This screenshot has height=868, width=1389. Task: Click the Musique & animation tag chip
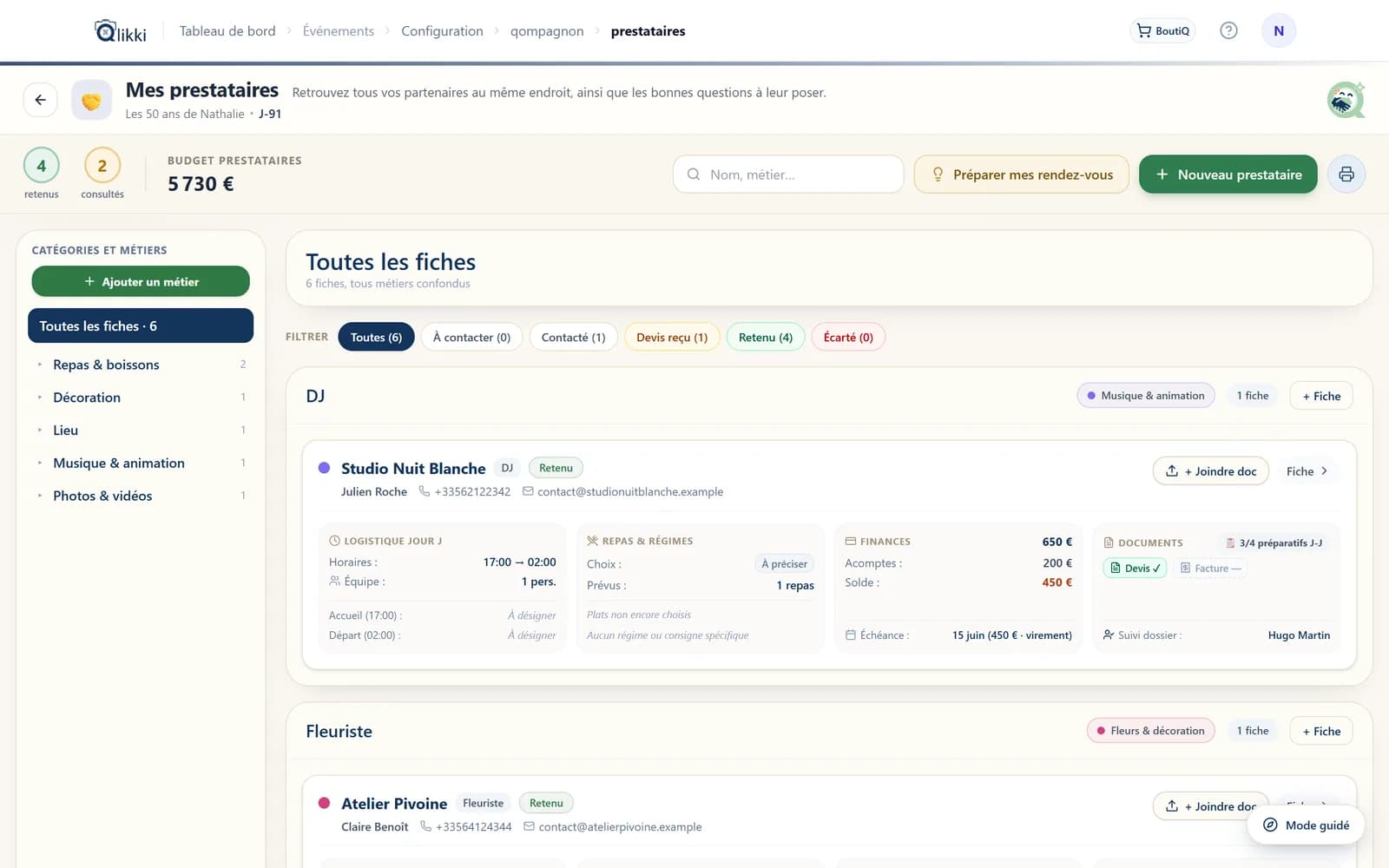click(x=1146, y=396)
